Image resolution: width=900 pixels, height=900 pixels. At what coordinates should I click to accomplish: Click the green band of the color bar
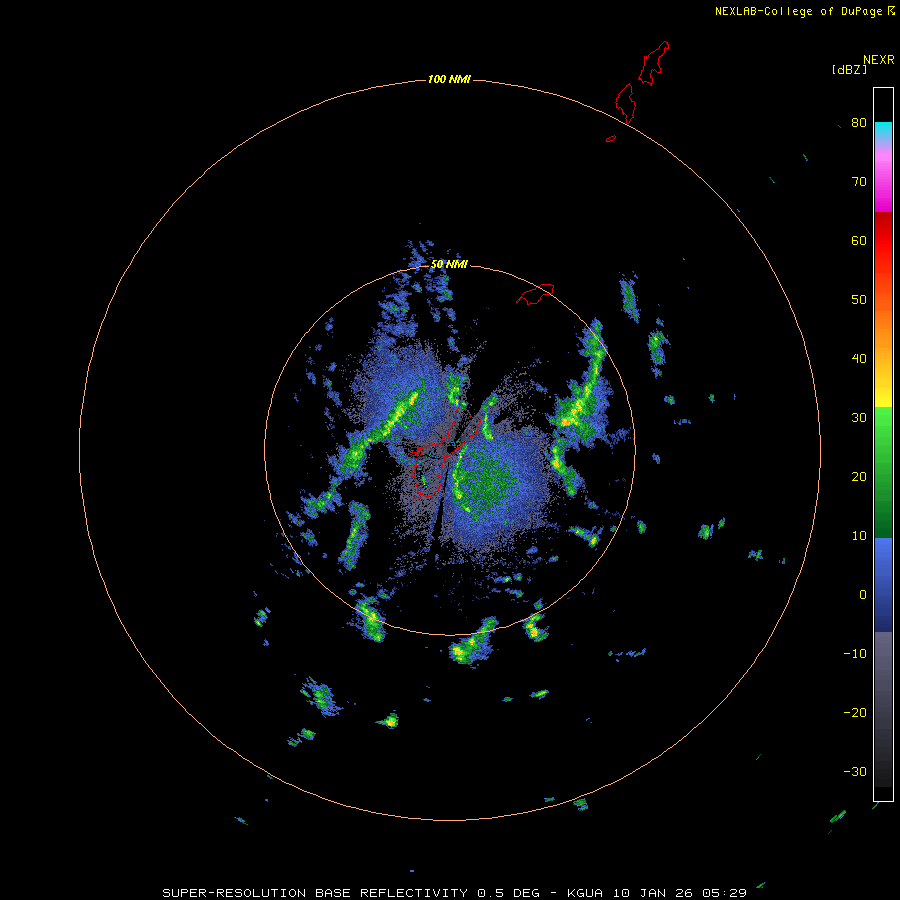coord(883,472)
